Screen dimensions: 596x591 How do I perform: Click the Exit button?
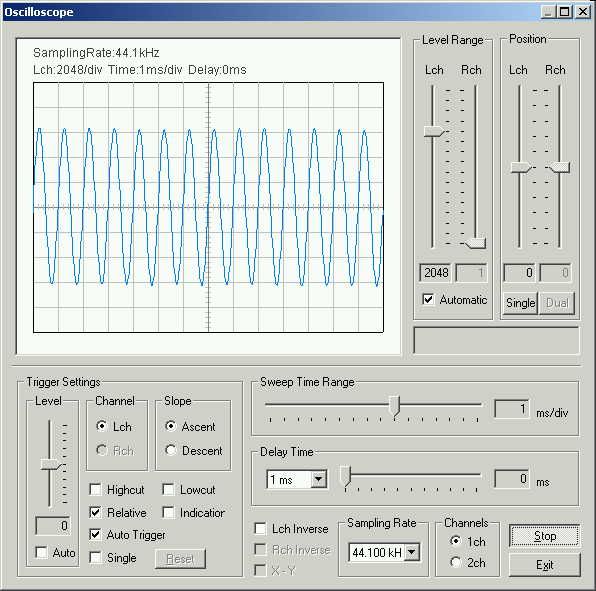[545, 565]
